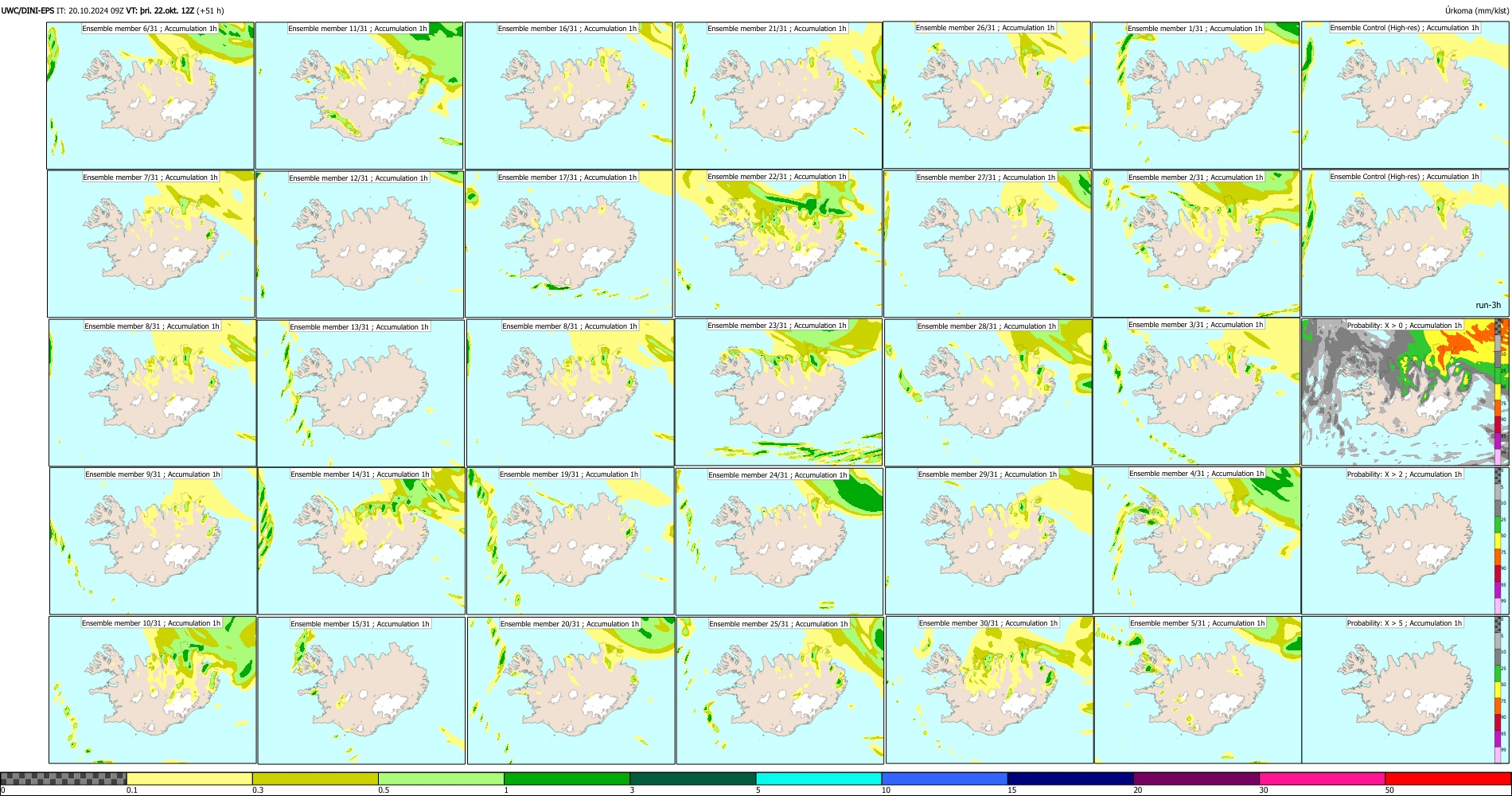Image resolution: width=1512 pixels, height=796 pixels.
Task: Open the Ensemble member 17/31 map
Action: point(569,244)
